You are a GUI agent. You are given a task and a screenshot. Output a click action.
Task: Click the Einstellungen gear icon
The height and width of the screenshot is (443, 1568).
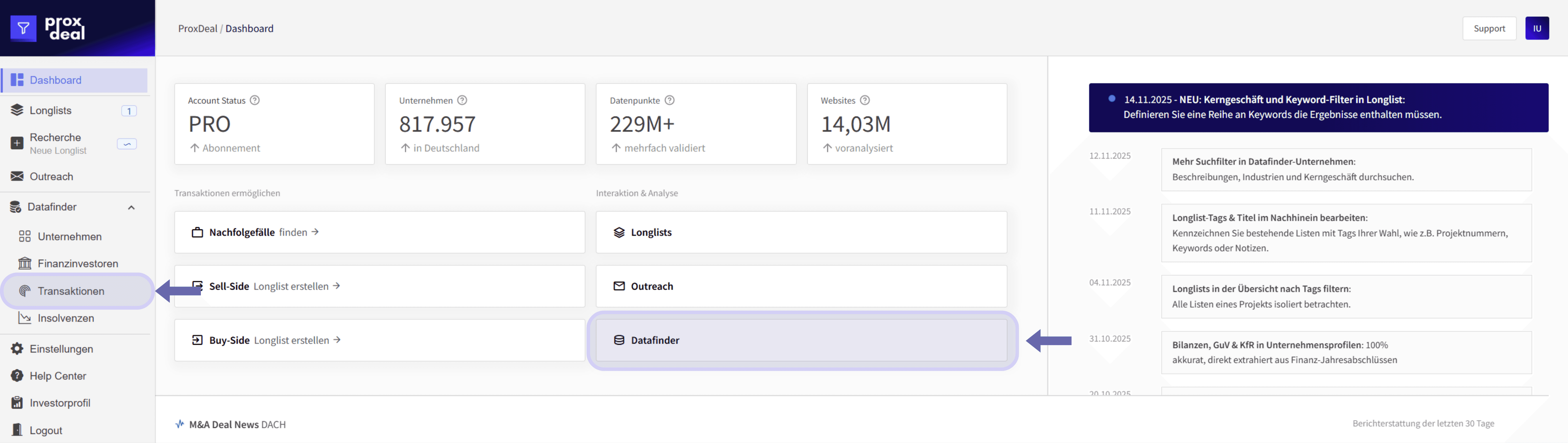17,349
